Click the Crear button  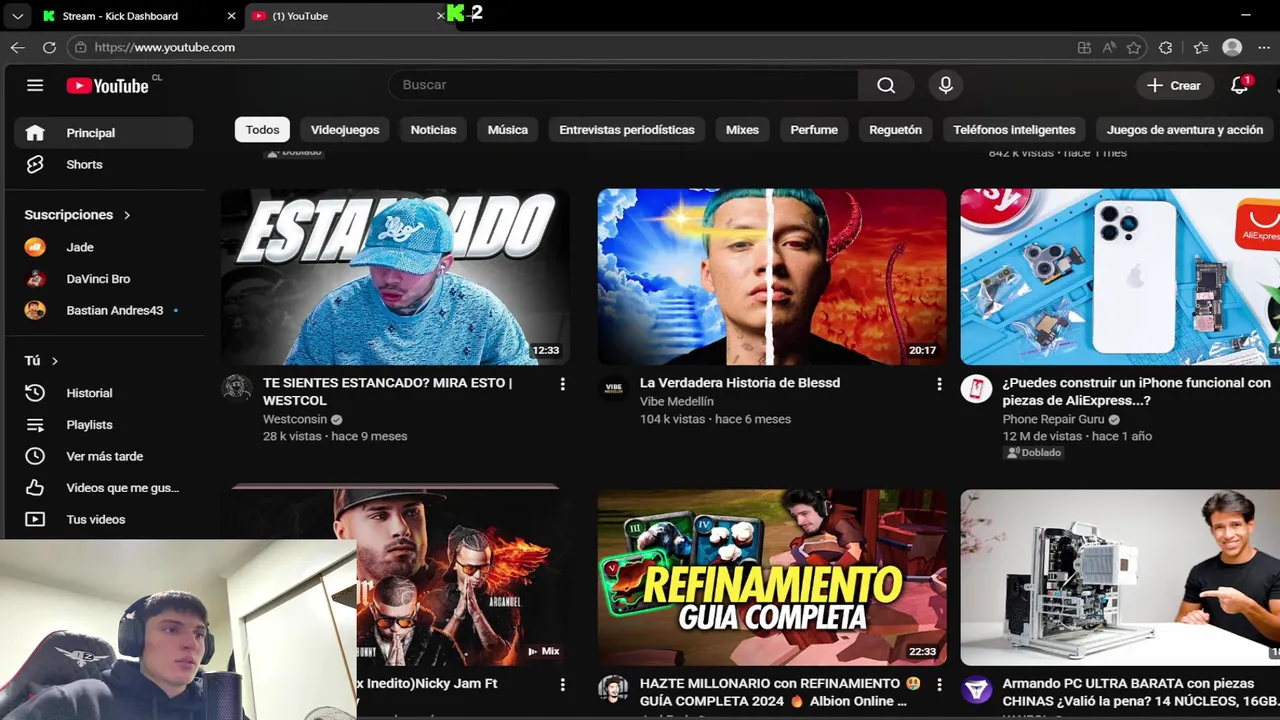click(x=1175, y=85)
